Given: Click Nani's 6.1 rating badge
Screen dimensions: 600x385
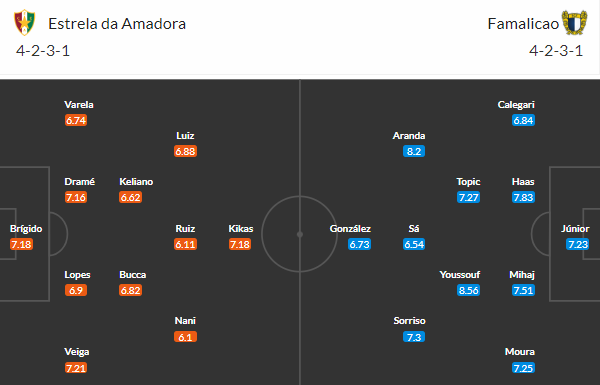Looking at the screenshot, I should click(185, 337).
